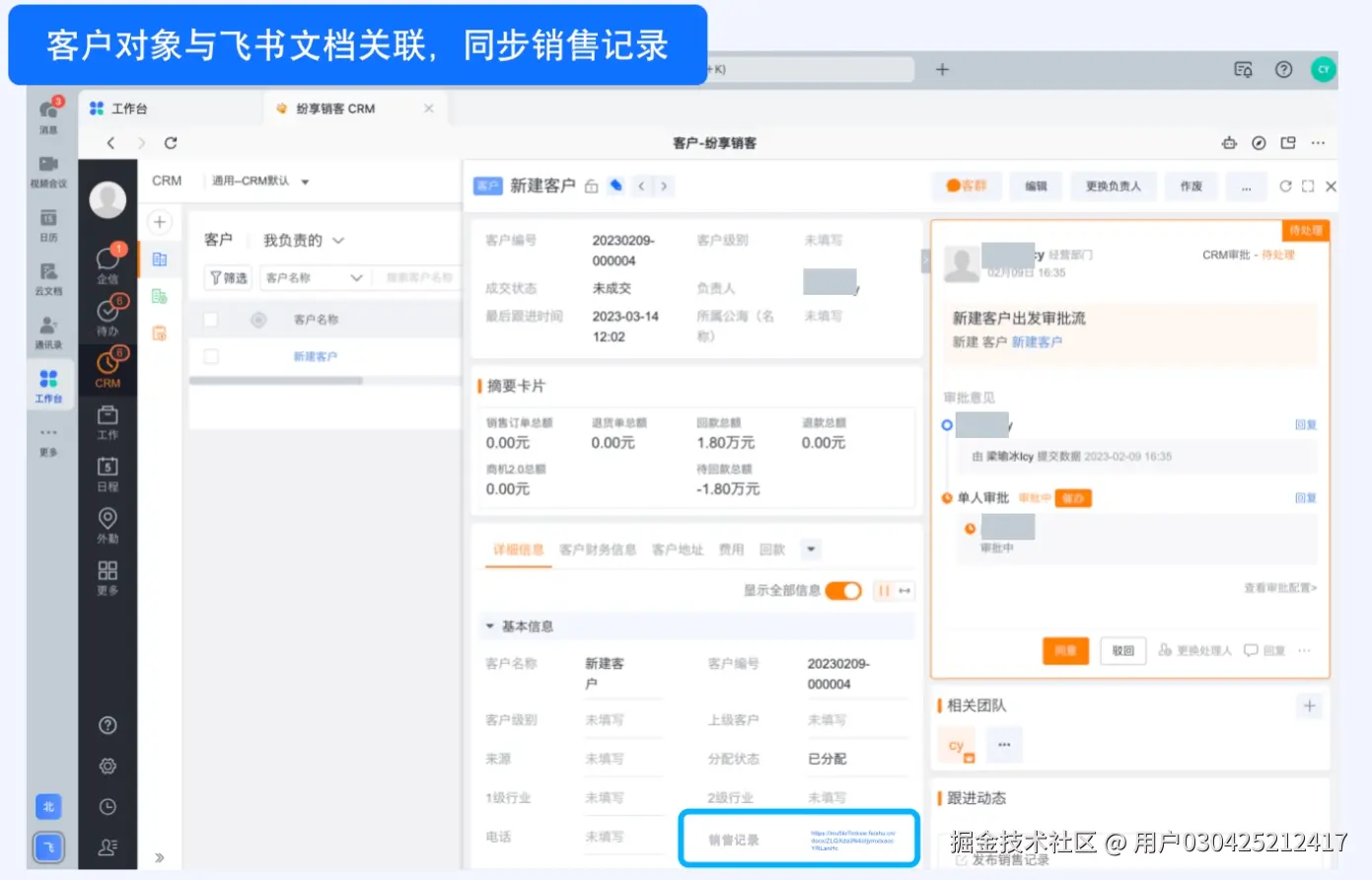
Task: Open the 视频会议 icon in the left sidebar
Action: [x=48, y=165]
